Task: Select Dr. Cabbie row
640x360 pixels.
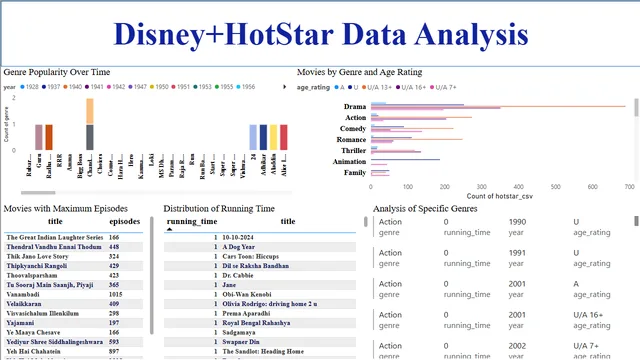Action: [260, 276]
